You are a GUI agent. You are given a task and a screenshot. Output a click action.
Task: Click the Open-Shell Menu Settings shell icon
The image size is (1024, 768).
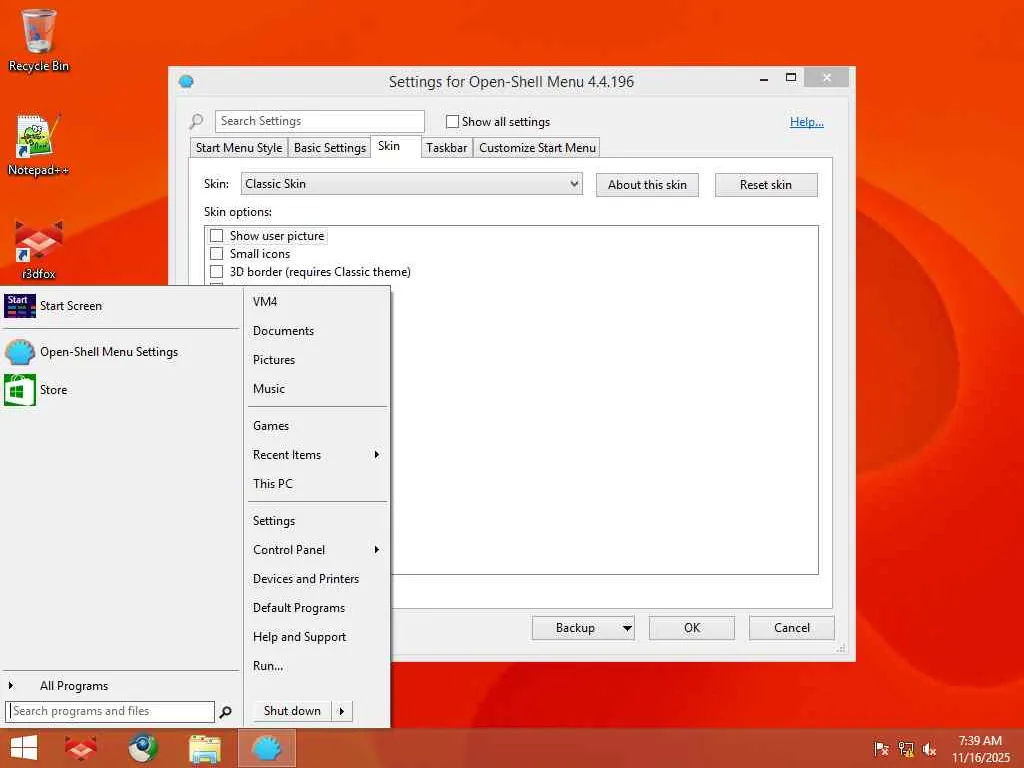(20, 352)
